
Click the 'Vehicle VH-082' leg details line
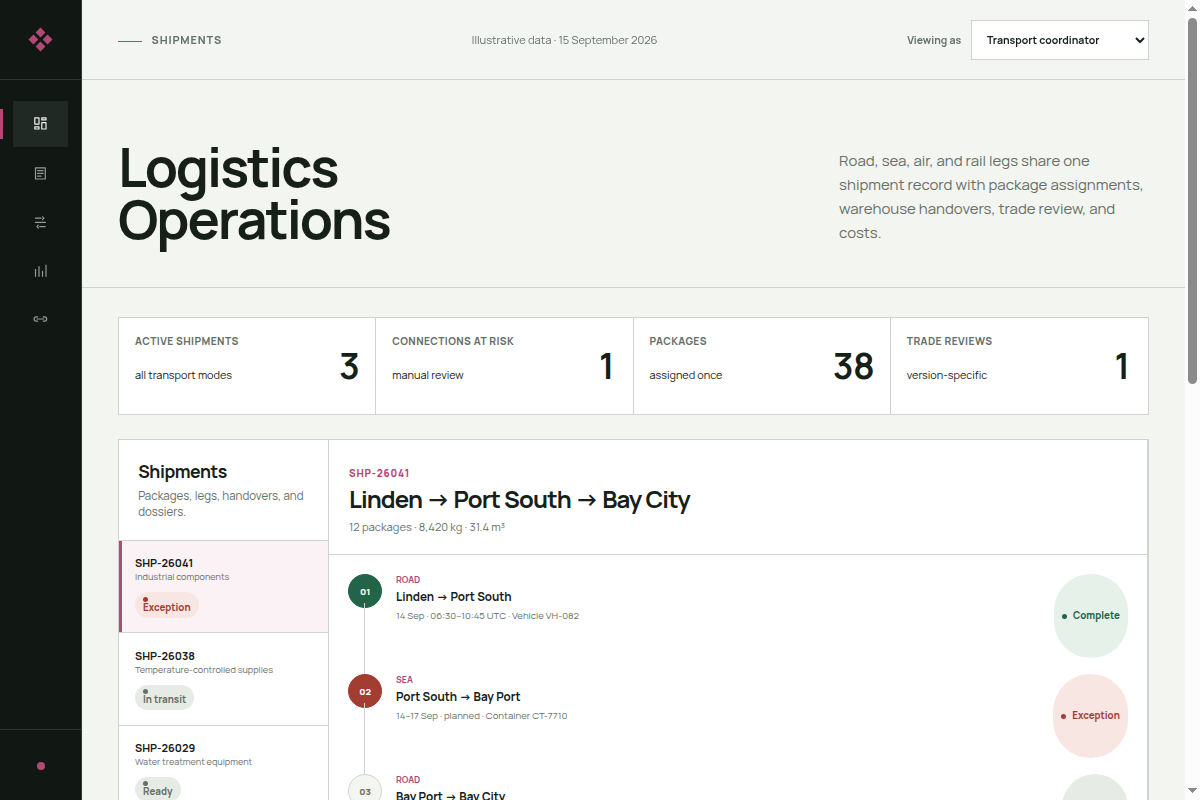point(487,616)
